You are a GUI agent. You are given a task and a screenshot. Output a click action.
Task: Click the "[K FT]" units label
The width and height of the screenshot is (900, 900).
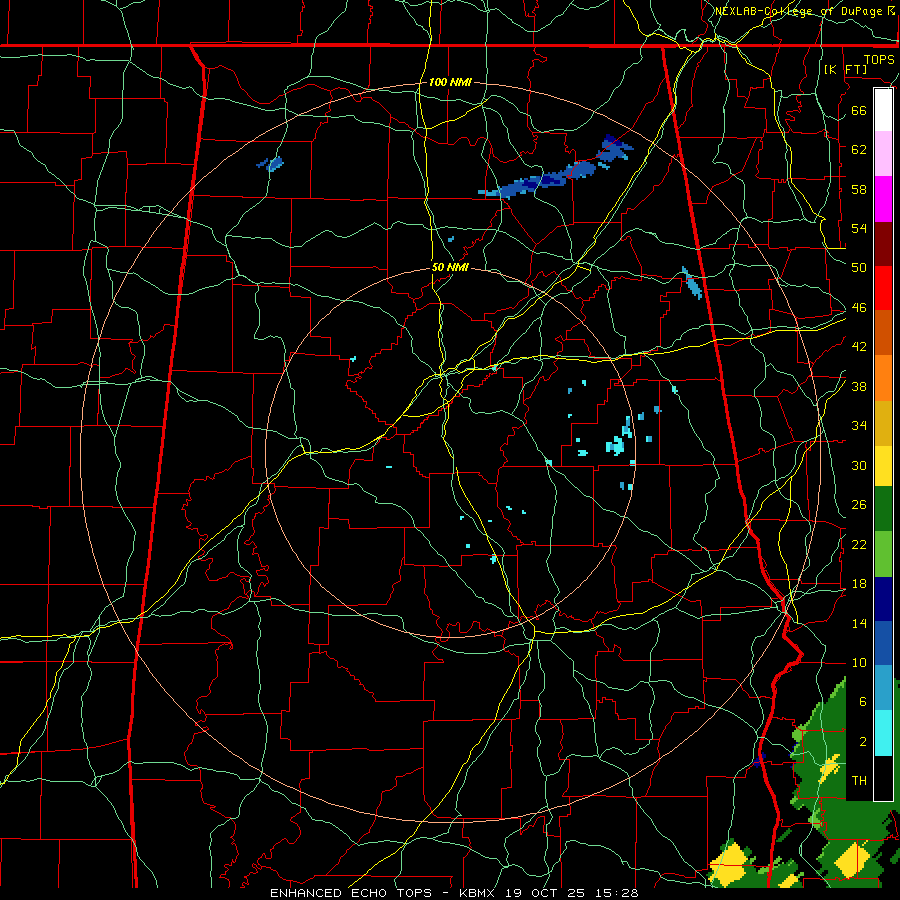point(845,69)
